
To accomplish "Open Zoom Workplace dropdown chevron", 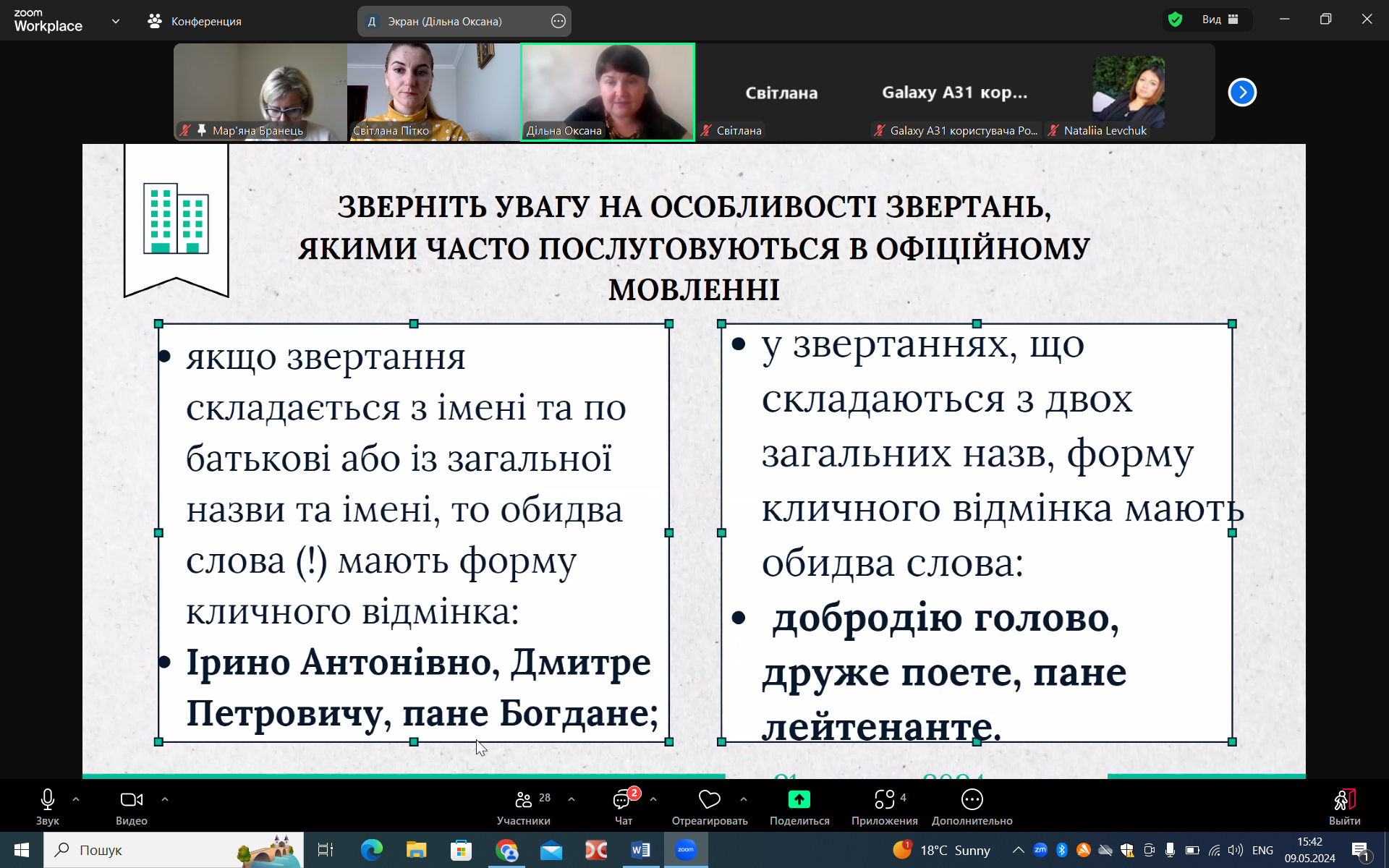I will pos(116,21).
